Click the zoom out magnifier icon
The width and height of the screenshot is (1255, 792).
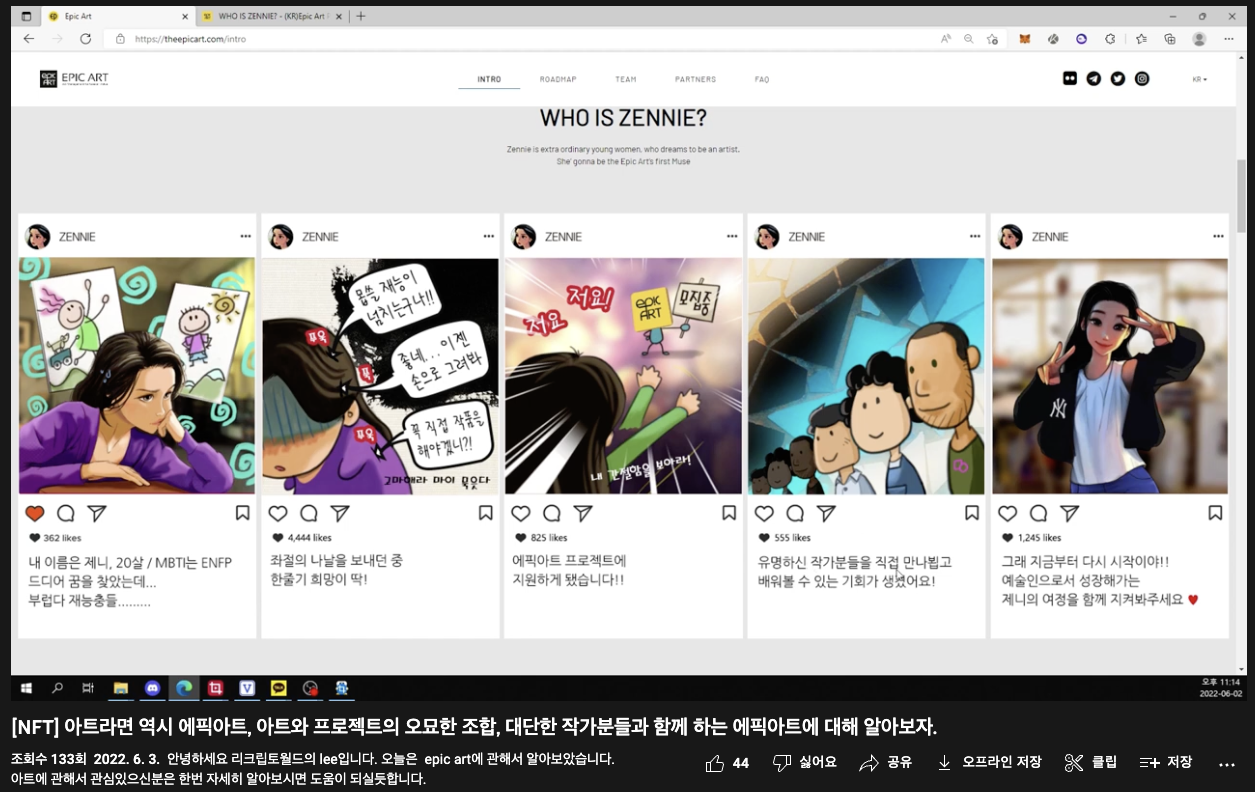(968, 39)
